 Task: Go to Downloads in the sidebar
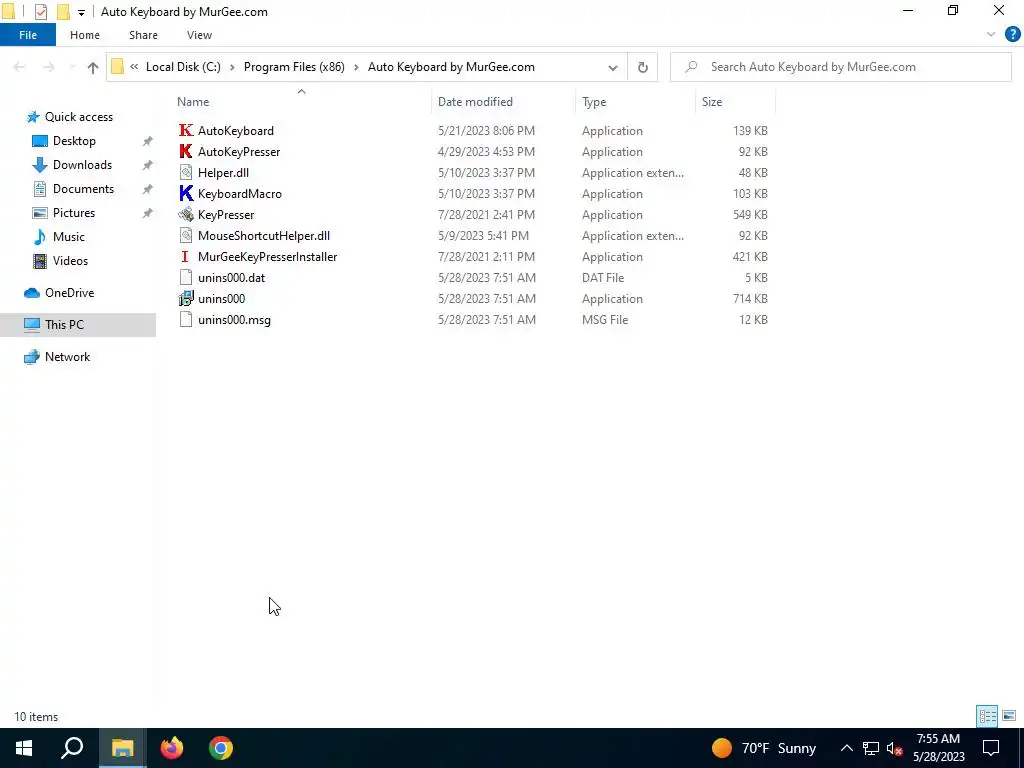(x=82, y=165)
